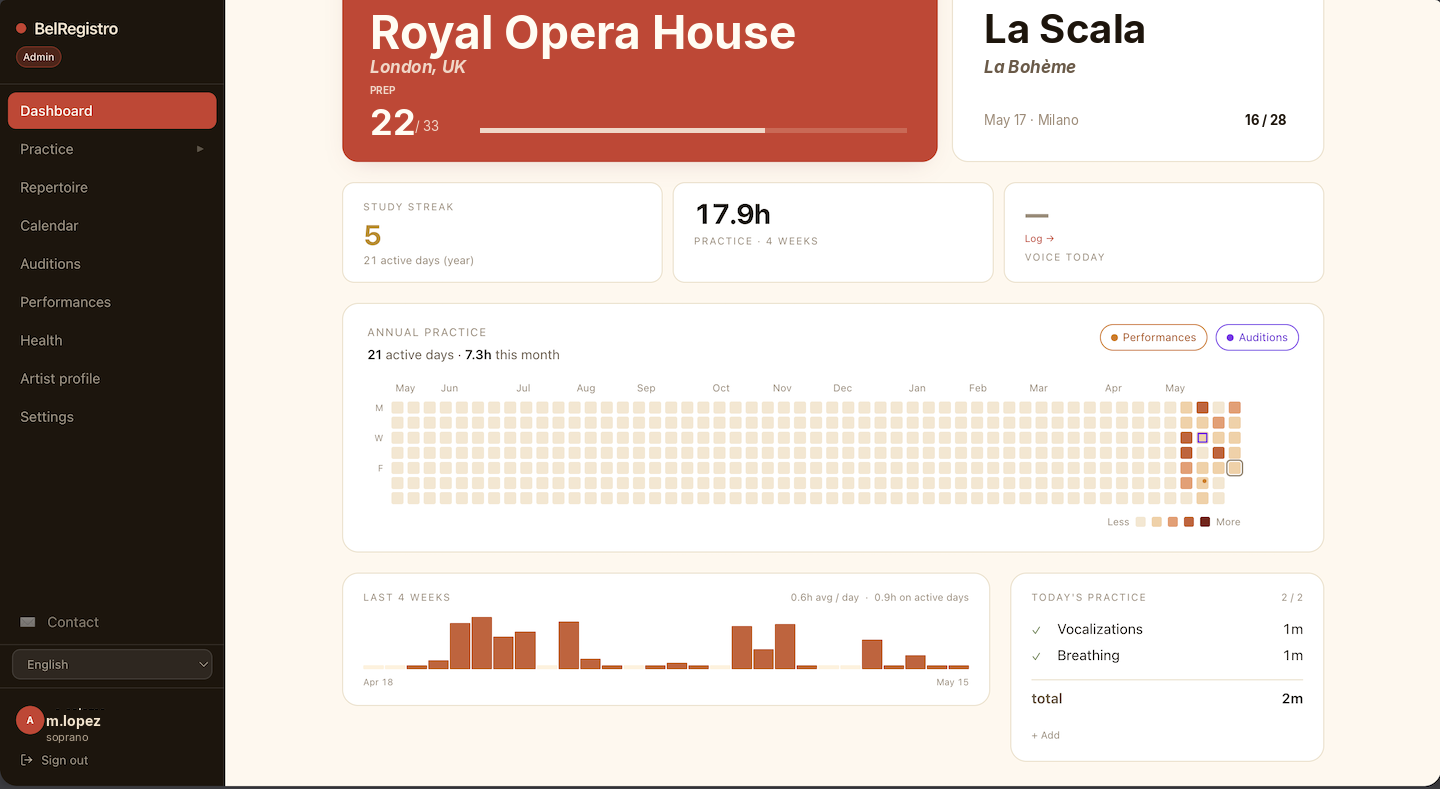Viewport: 1440px width, 789px height.
Task: Click the Royal Opera House prep progress bar
Action: click(693, 130)
